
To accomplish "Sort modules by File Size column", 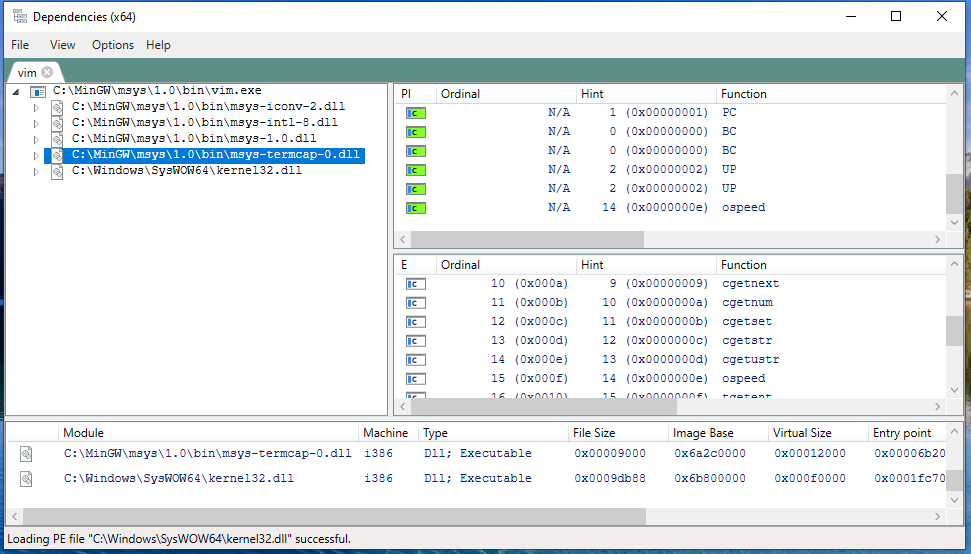I will coord(600,433).
